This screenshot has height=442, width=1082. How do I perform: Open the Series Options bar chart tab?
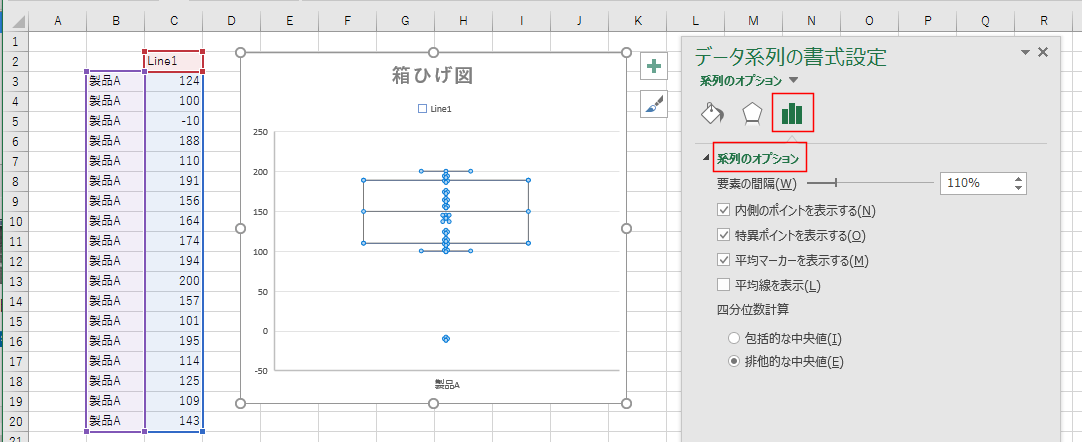coord(792,113)
